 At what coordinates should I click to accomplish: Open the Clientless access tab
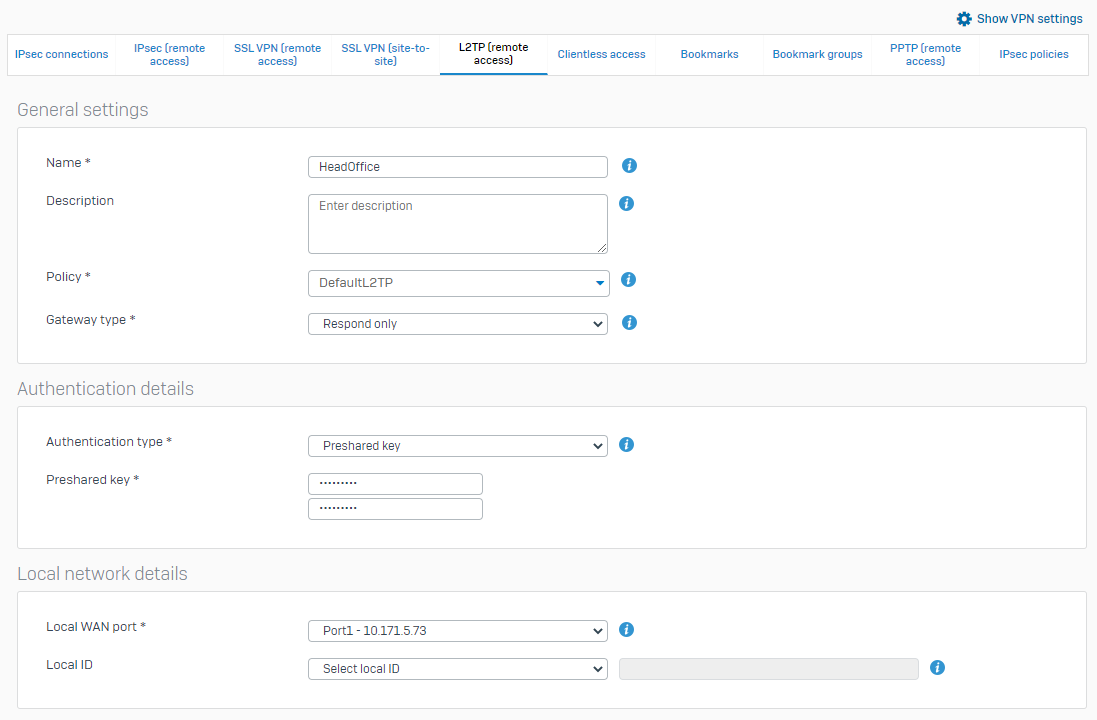(x=601, y=54)
